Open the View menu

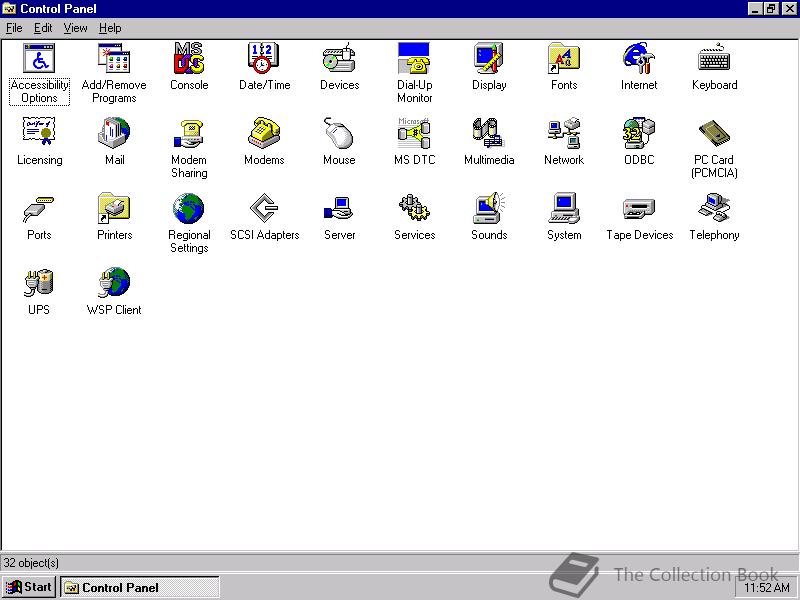pos(75,28)
